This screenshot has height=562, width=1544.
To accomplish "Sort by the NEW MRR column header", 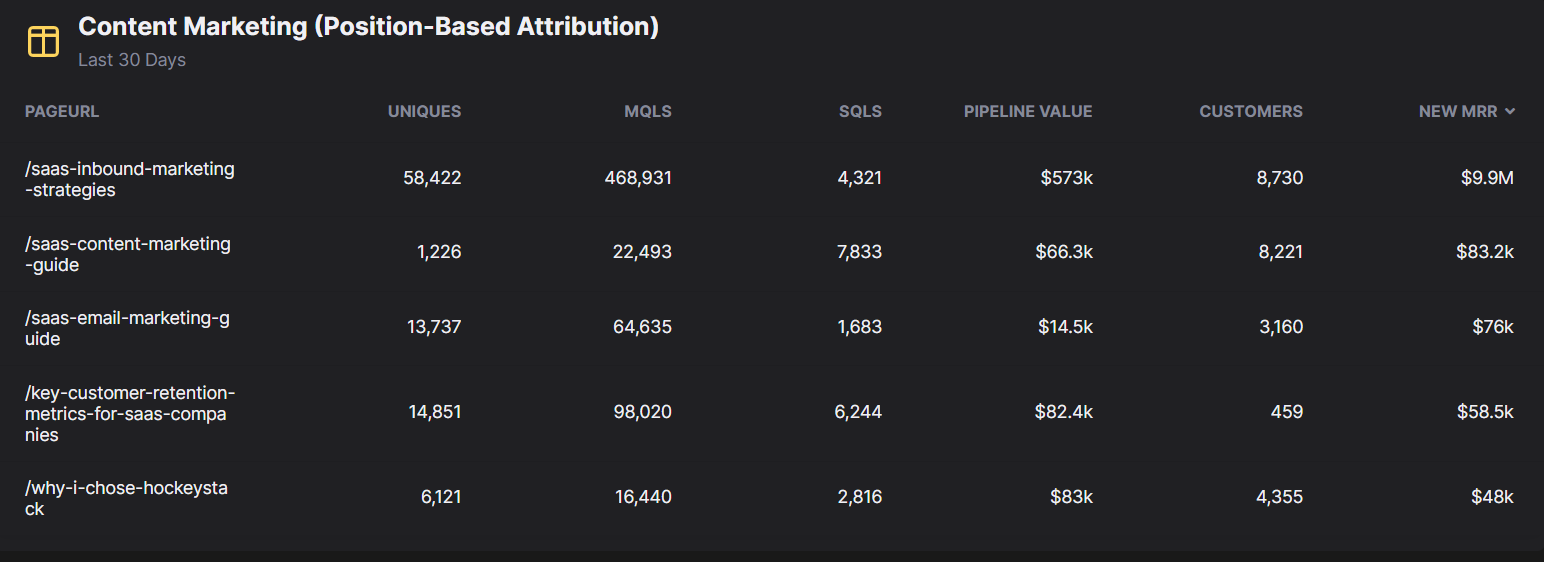I will 1459,112.
